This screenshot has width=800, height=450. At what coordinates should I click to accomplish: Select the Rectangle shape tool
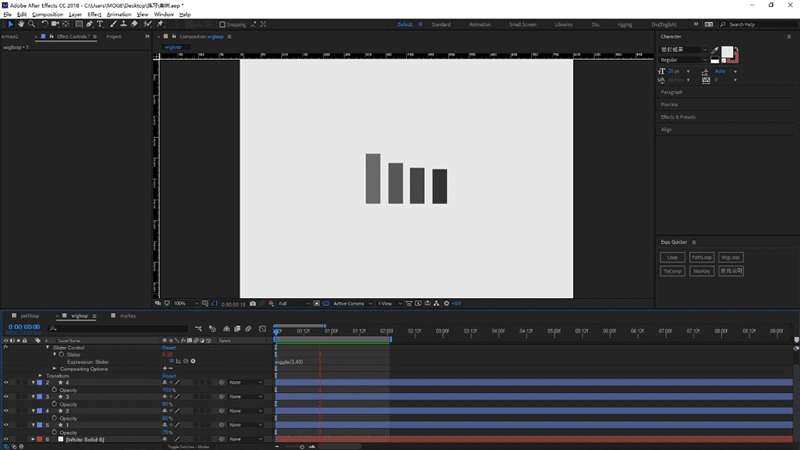click(x=79, y=24)
